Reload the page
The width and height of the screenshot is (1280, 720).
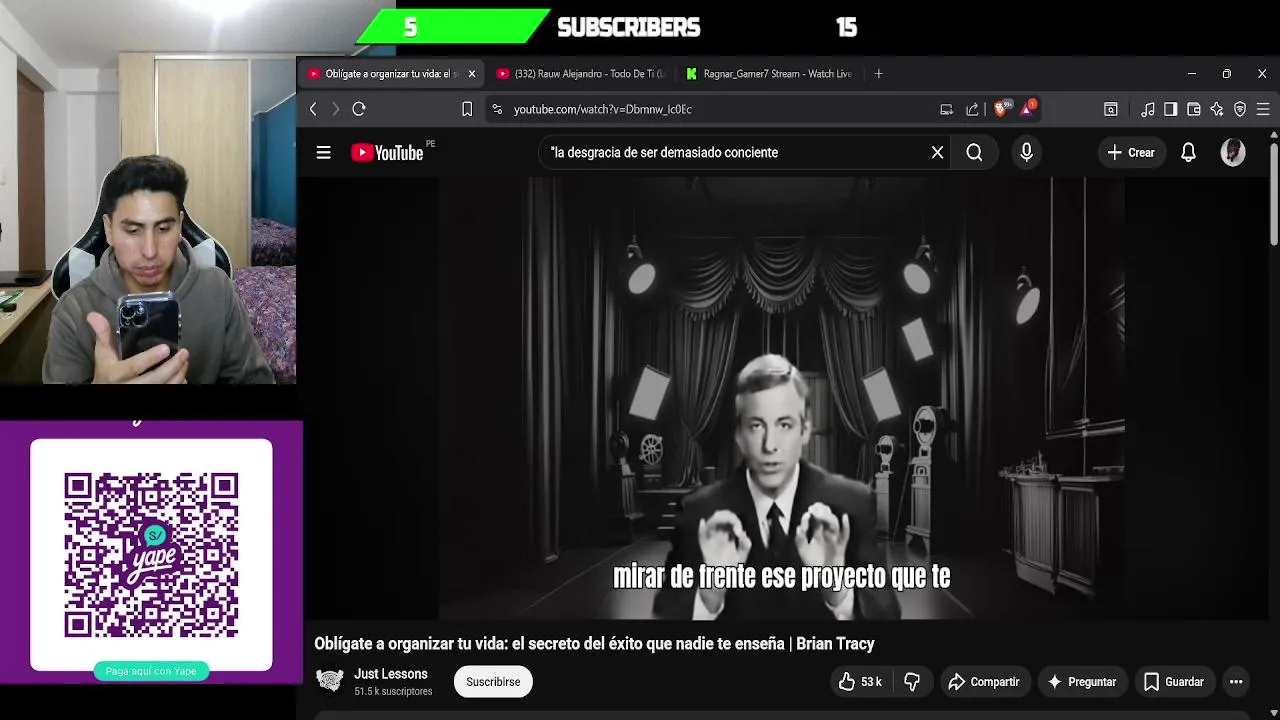click(x=359, y=109)
